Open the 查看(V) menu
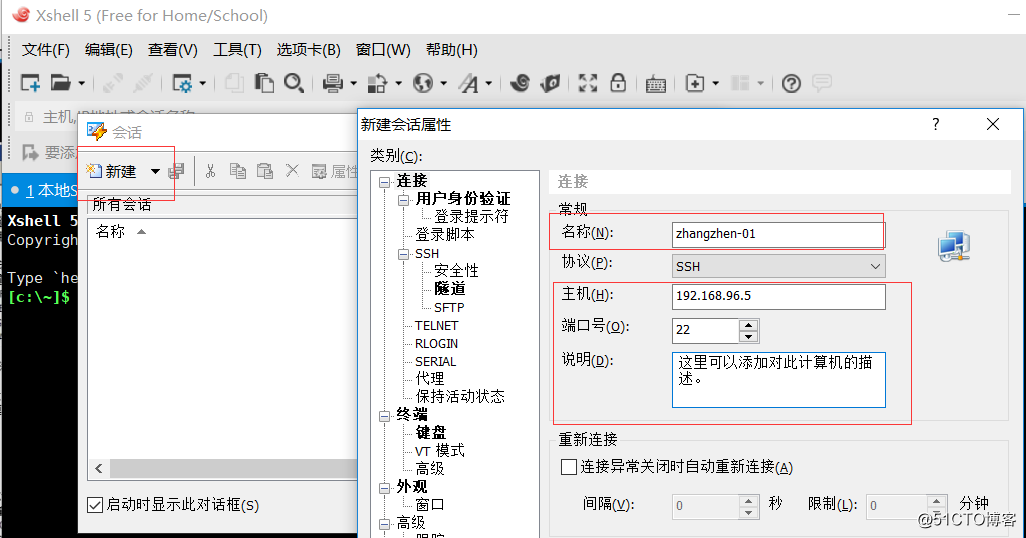1026x538 pixels. point(173,50)
